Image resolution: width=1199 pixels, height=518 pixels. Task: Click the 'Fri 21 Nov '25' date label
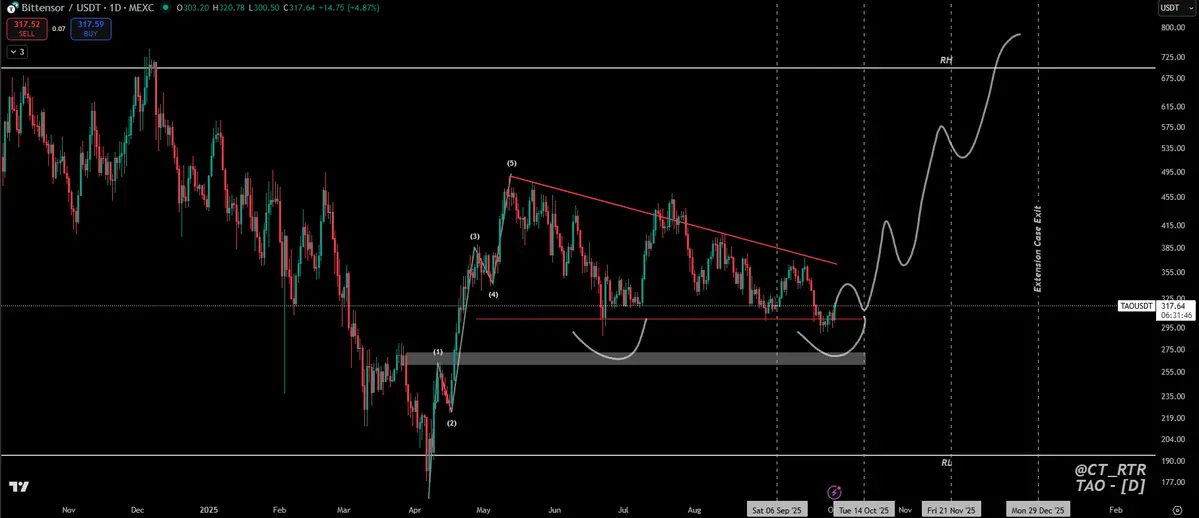[951, 510]
